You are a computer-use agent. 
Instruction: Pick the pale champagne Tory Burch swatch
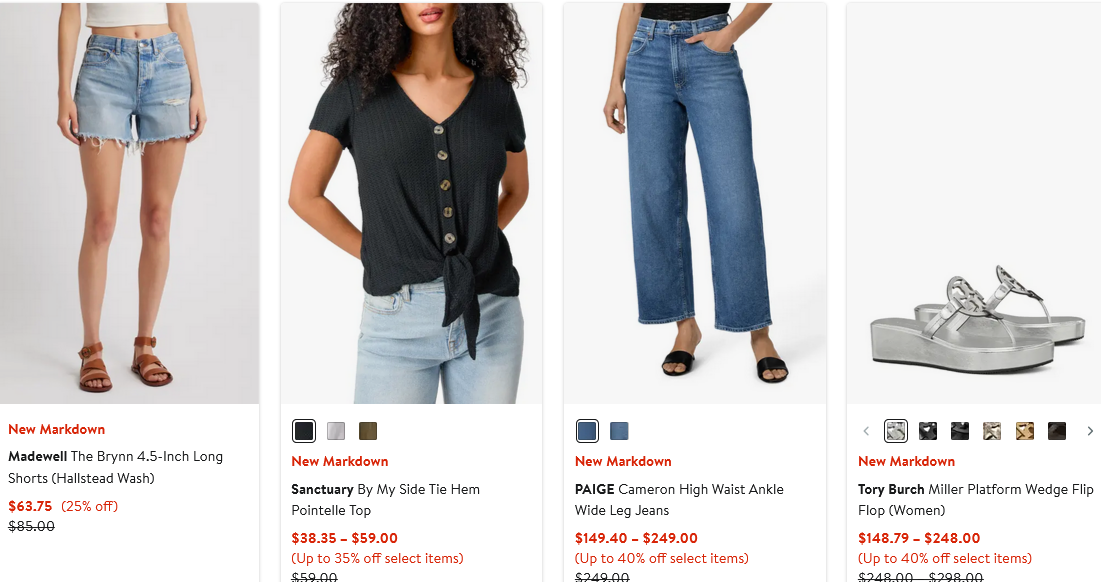point(992,431)
